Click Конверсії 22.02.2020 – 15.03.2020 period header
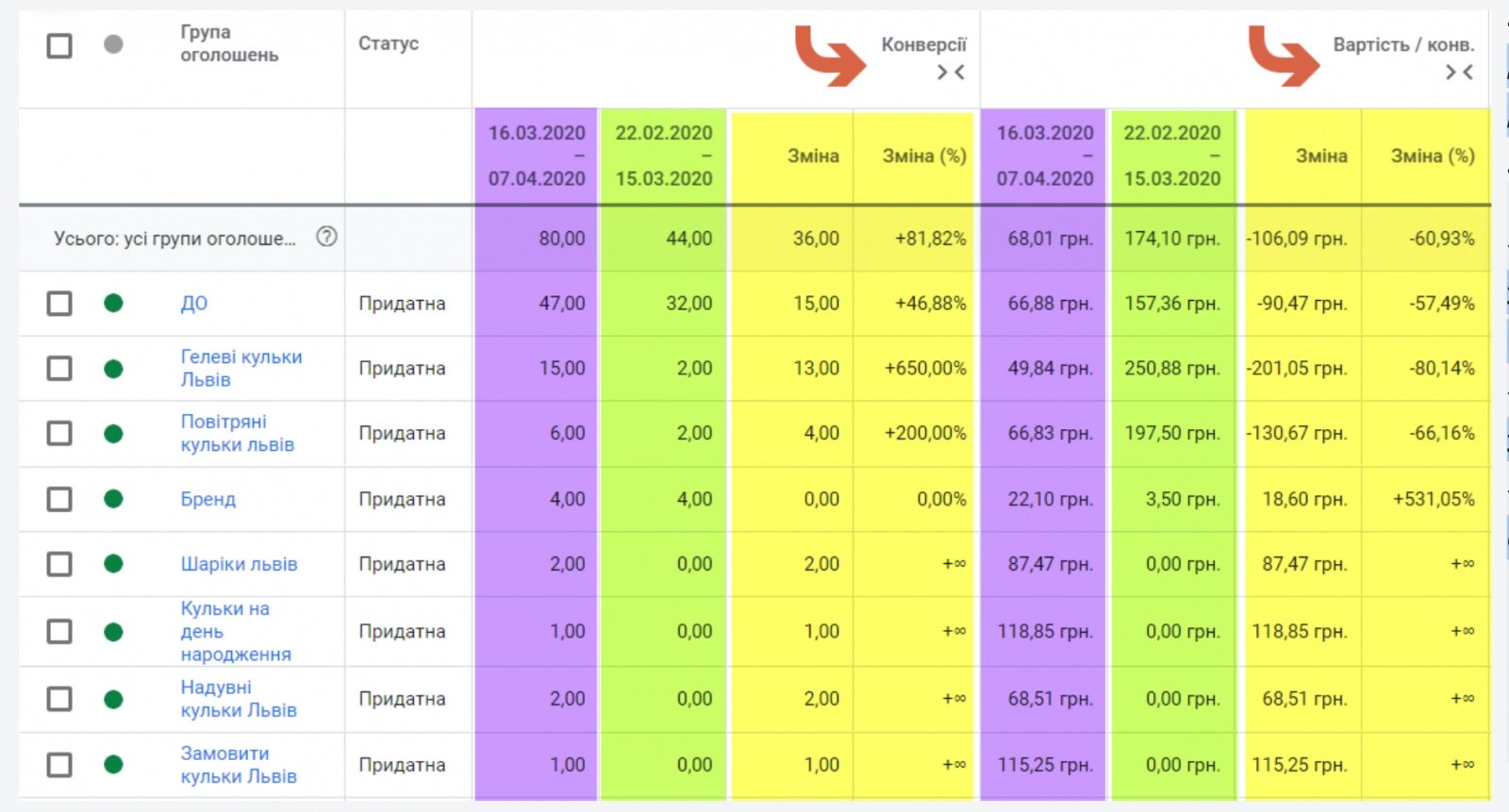Viewport: 1509px width, 812px height. (664, 156)
